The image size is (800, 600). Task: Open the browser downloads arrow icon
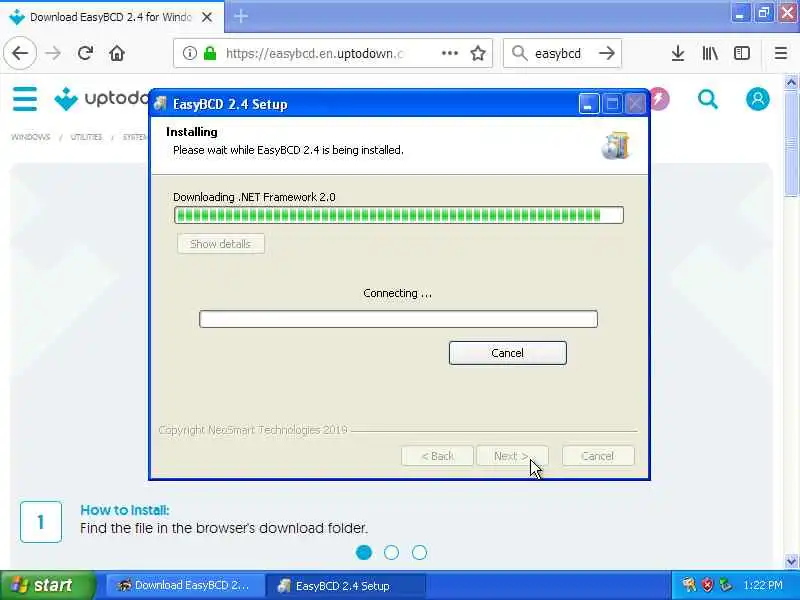[678, 53]
